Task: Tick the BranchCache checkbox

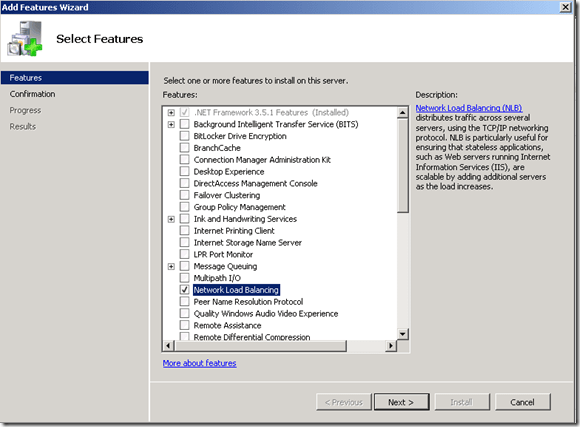Action: pyautogui.click(x=184, y=148)
